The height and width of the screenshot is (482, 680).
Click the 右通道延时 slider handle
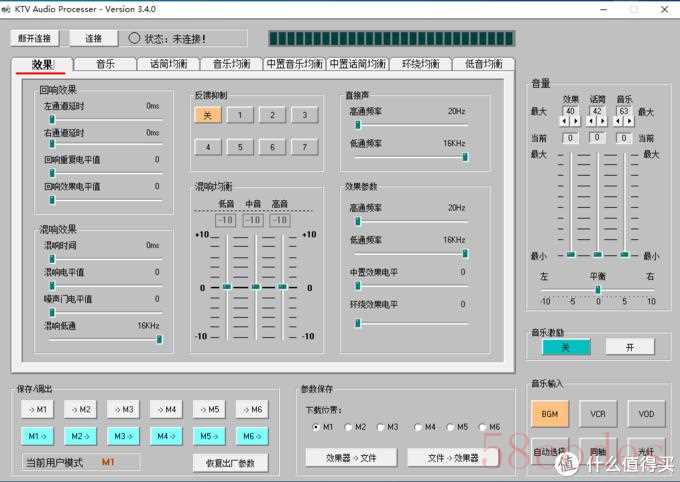click(52, 144)
